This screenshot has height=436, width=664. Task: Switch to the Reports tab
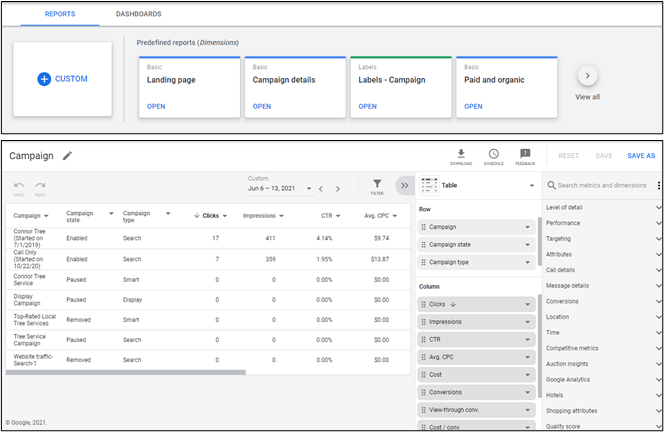click(60, 14)
